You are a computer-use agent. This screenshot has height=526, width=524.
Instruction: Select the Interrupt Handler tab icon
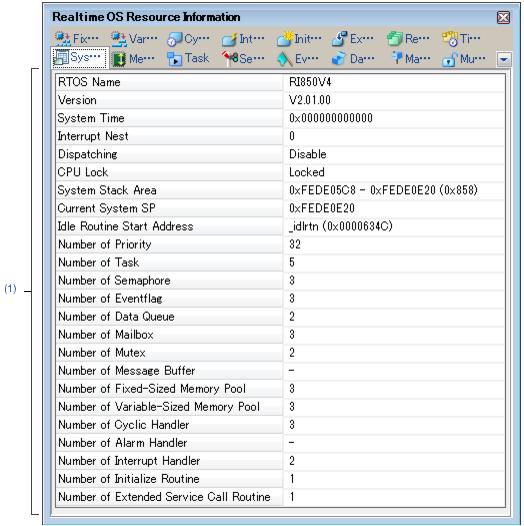(x=229, y=39)
